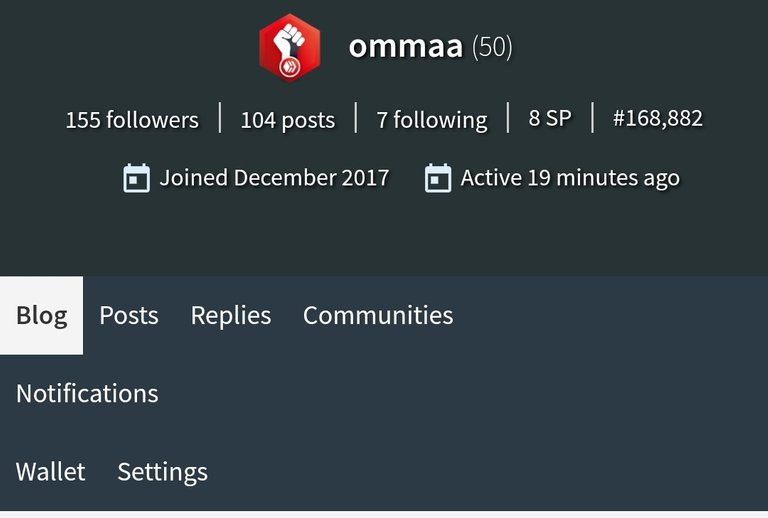768x518 pixels.
Task: Open the Settings page
Action: point(163,472)
